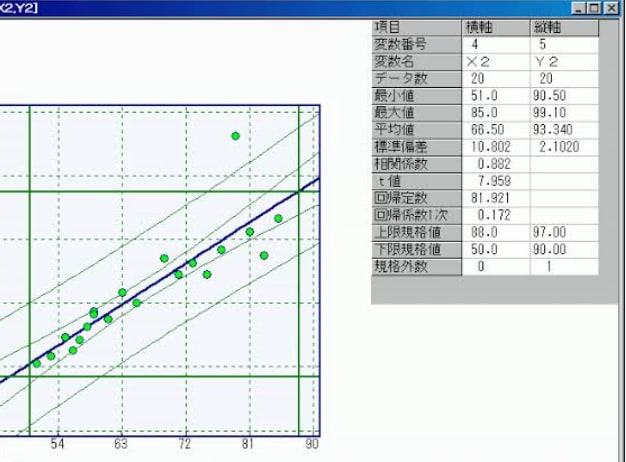This screenshot has width=626, height=462.
Task: Select mean value 66.50
Action: (x=496, y=130)
